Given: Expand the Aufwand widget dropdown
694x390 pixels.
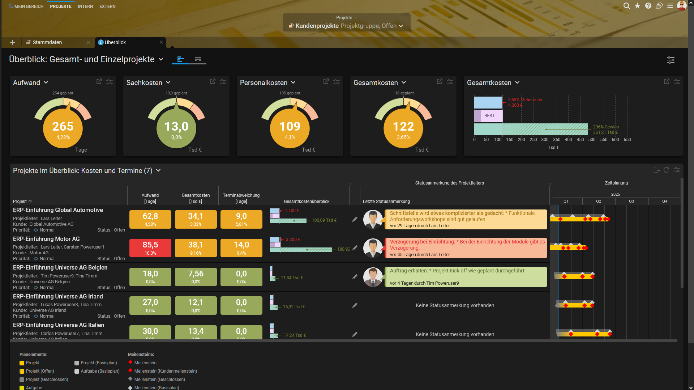Looking at the screenshot, I should tap(46, 82).
